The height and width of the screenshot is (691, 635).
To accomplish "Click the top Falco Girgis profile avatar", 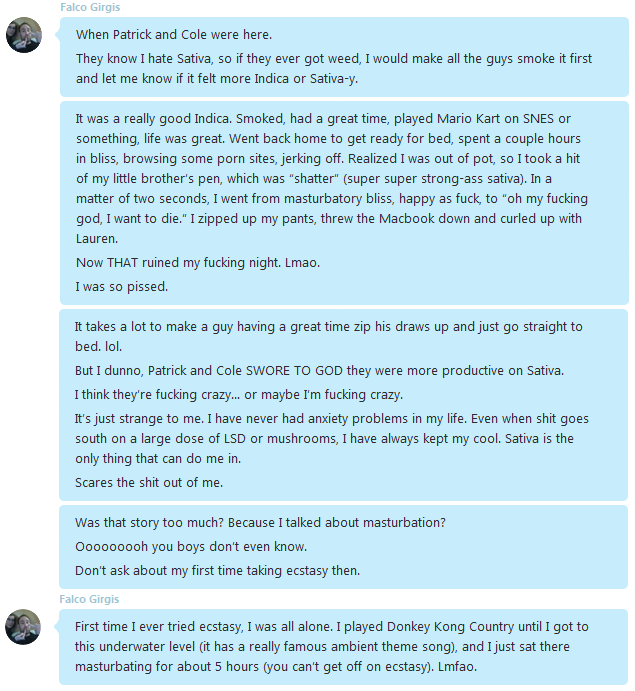I will pyautogui.click(x=24, y=35).
